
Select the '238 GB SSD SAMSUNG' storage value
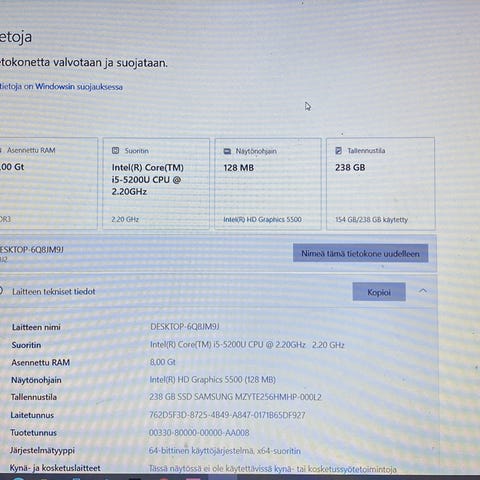(235, 397)
